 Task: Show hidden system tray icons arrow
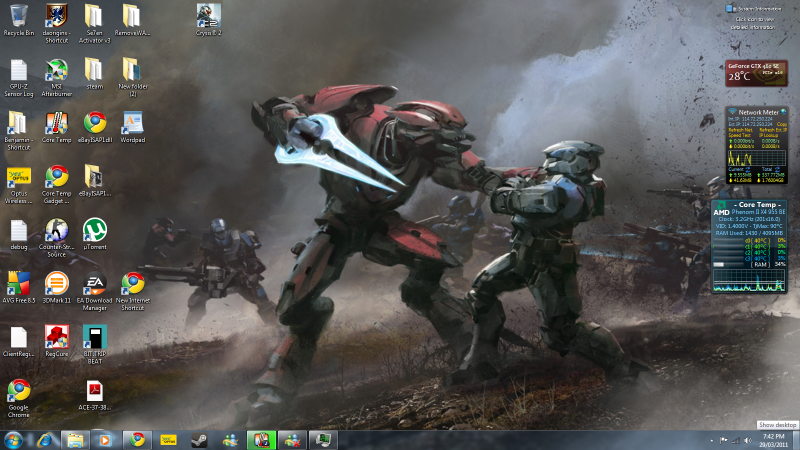711,440
